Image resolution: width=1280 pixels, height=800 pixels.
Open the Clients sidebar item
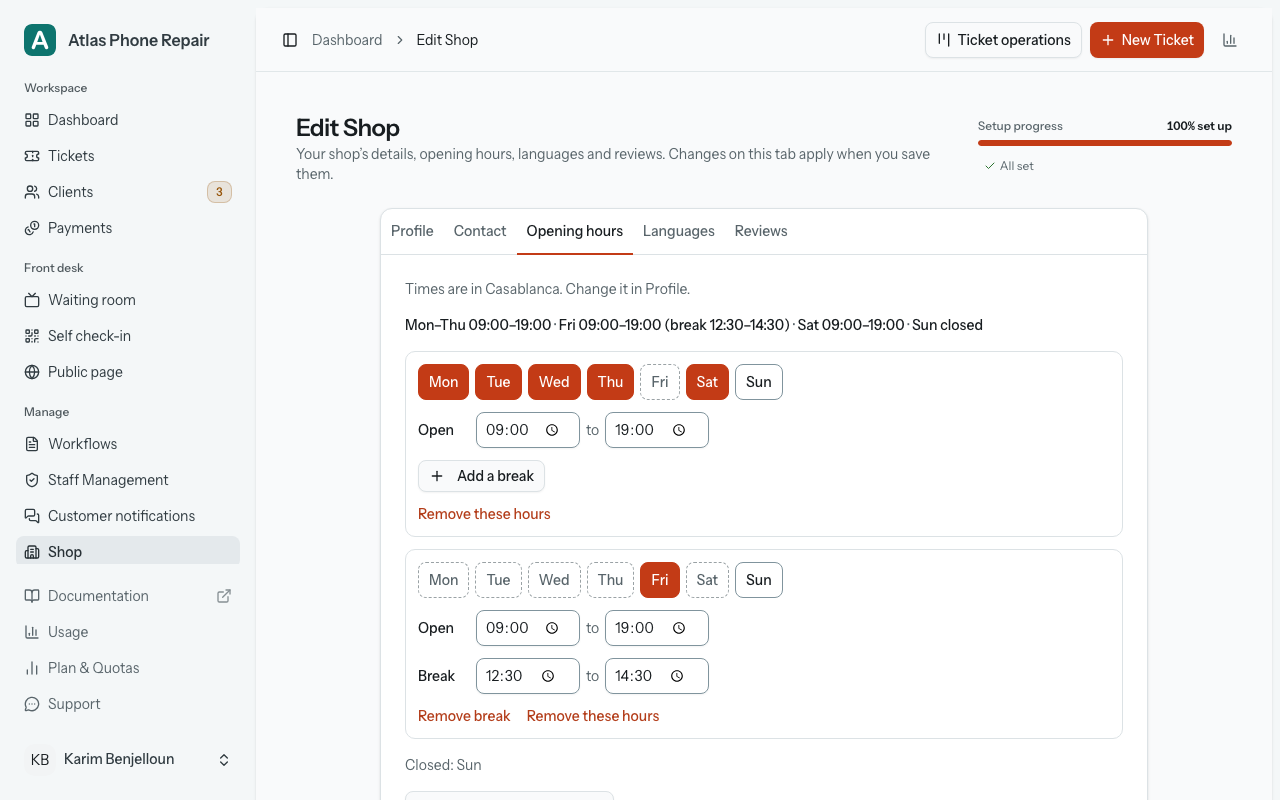[128, 192]
